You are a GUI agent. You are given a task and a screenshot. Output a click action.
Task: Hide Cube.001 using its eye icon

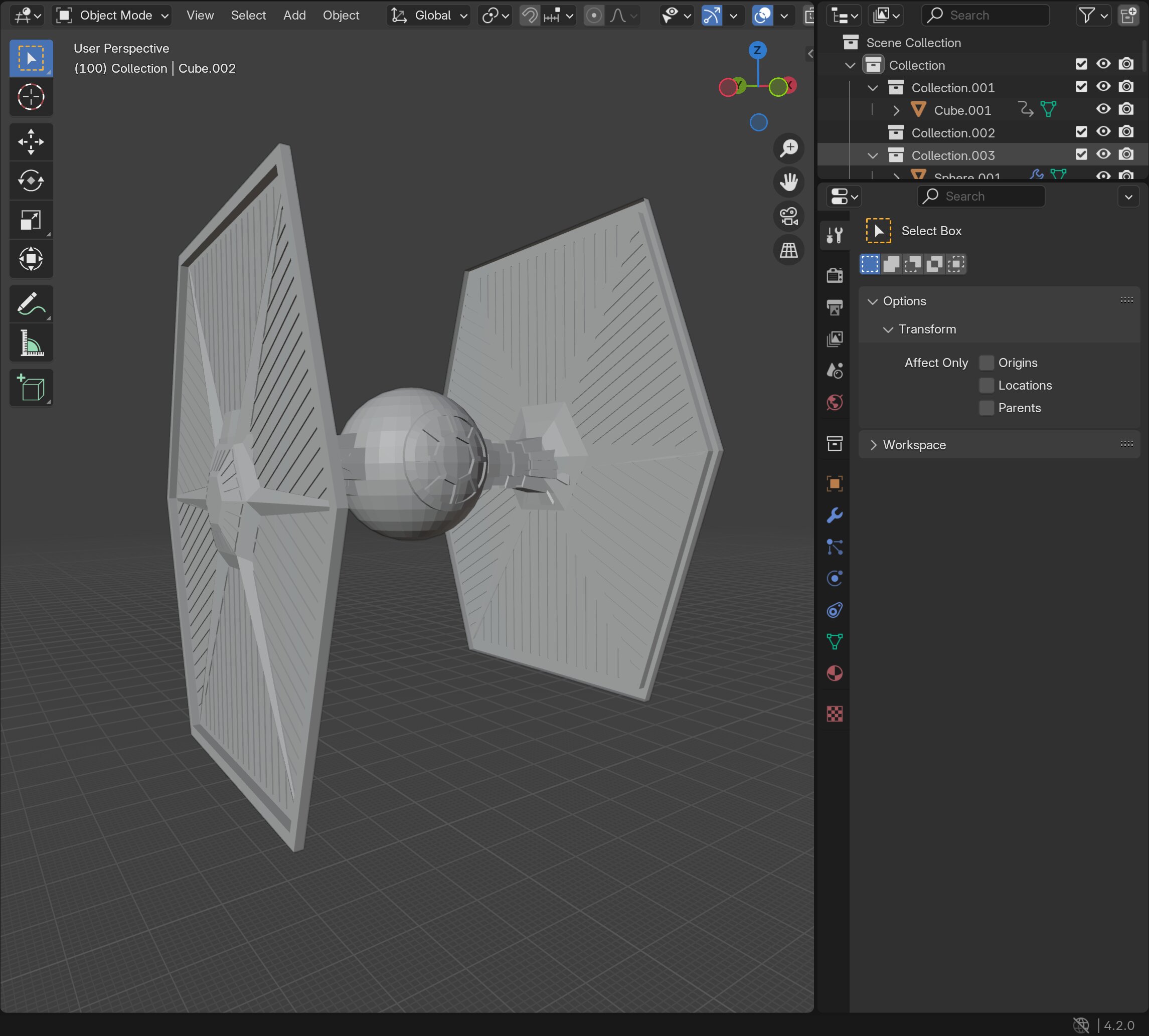(x=1103, y=109)
